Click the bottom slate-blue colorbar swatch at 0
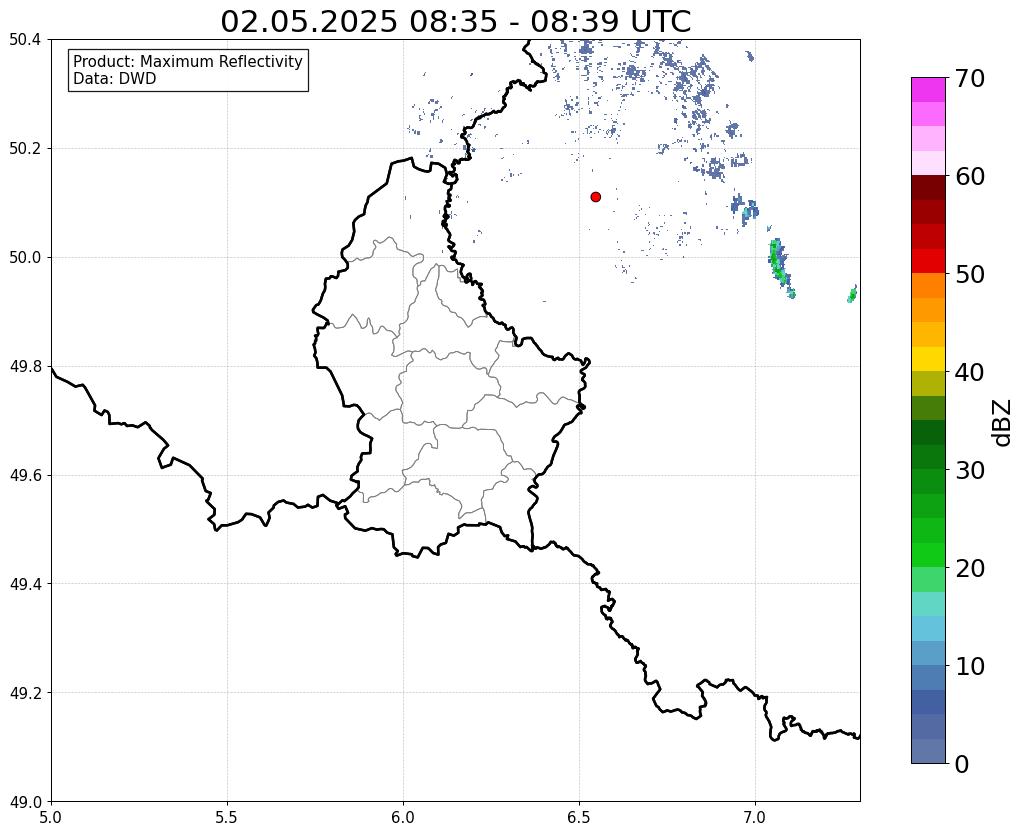Viewport: 1023px width, 834px height. click(928, 751)
